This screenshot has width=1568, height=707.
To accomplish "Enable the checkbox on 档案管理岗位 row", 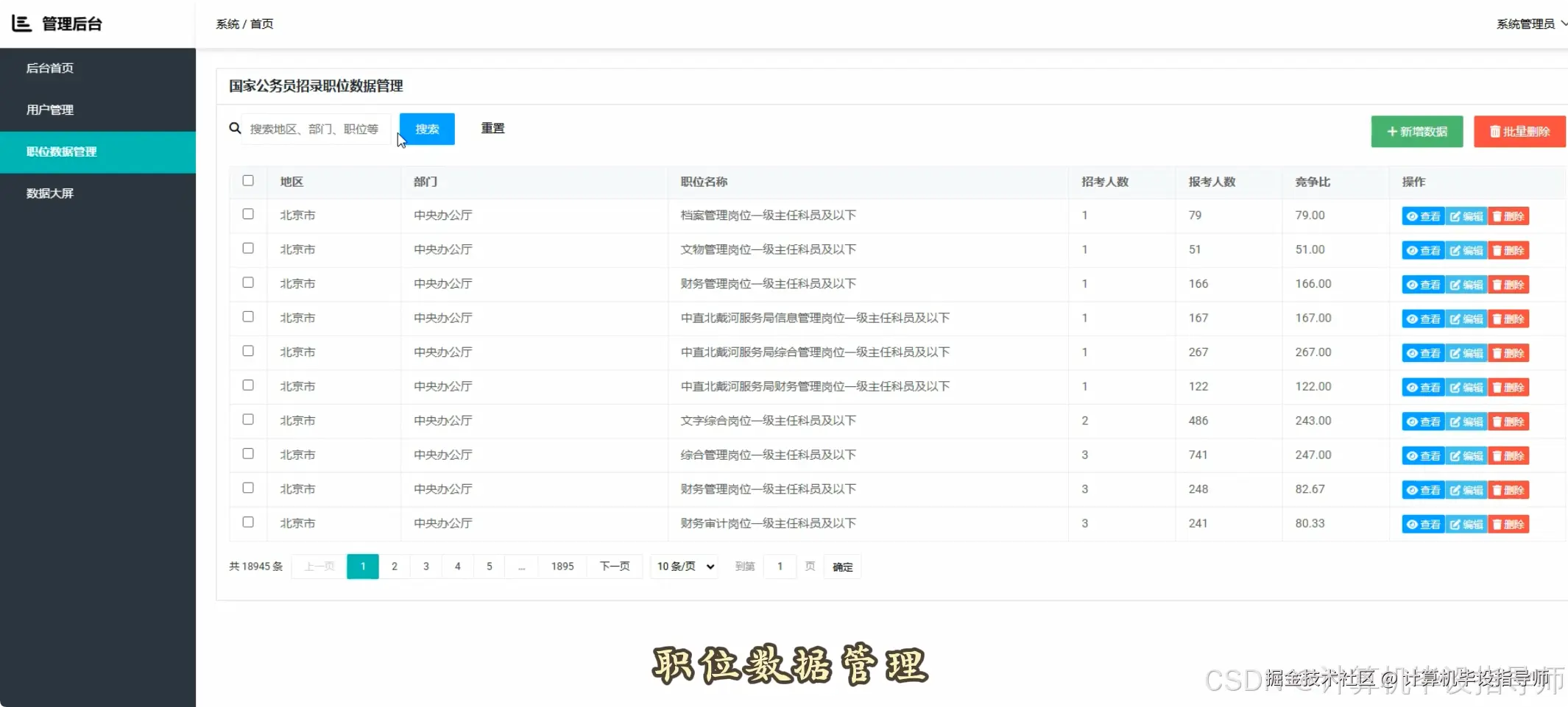I will (248, 214).
